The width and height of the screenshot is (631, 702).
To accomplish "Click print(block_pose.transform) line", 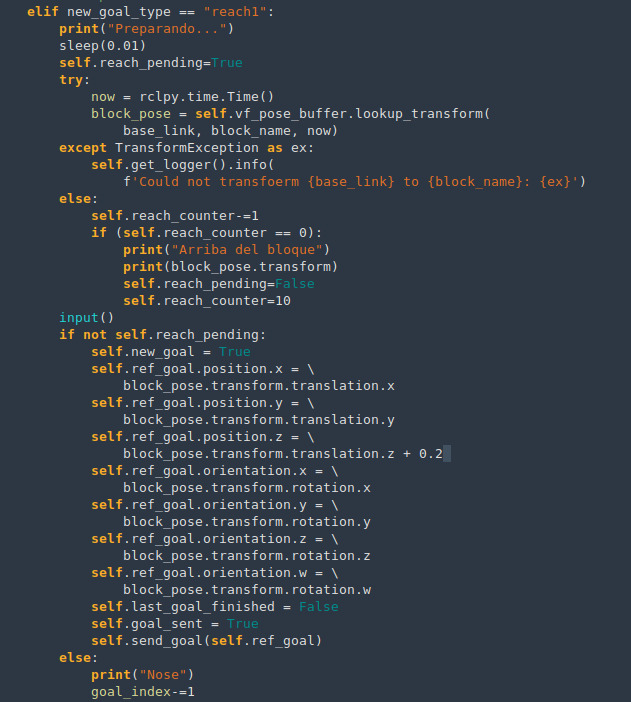I will coord(230,266).
